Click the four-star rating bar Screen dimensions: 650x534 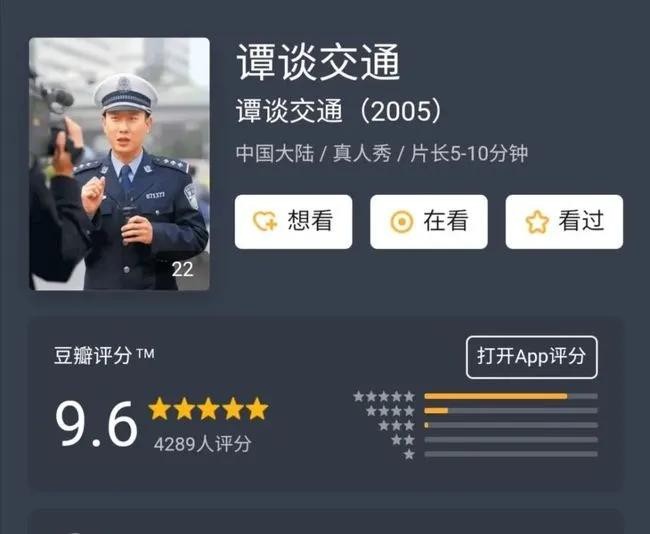point(511,411)
